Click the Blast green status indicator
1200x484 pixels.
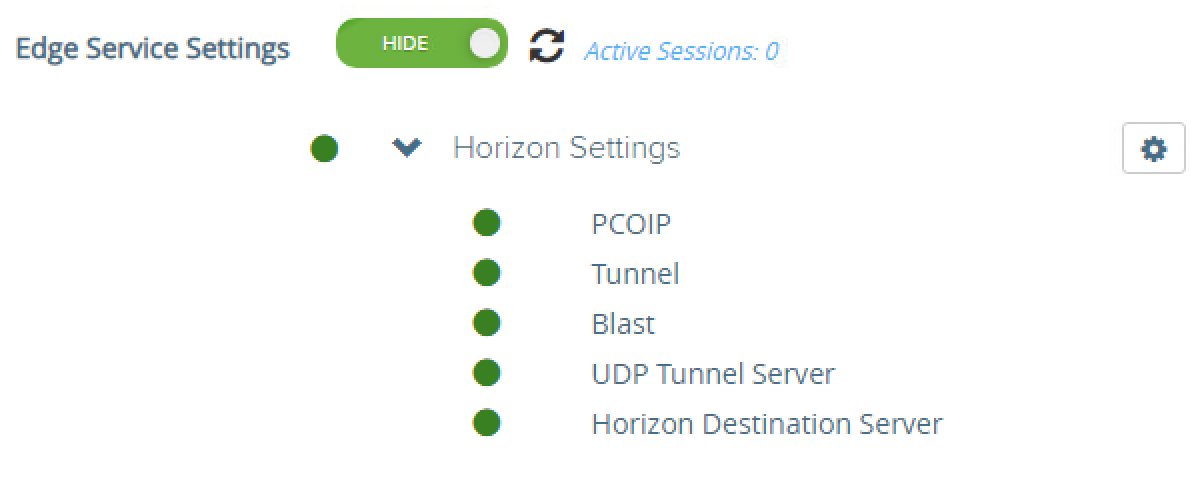point(486,323)
